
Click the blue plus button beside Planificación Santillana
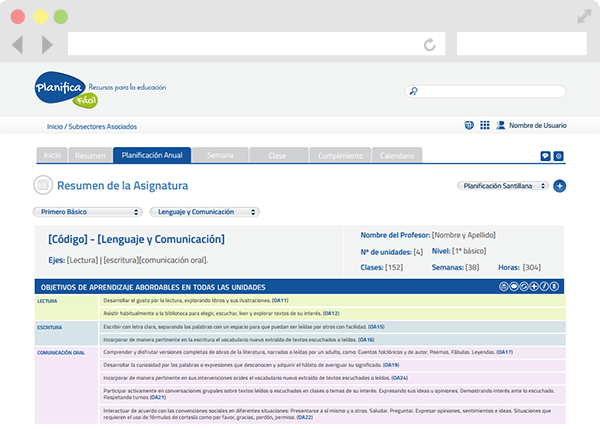coord(559,186)
